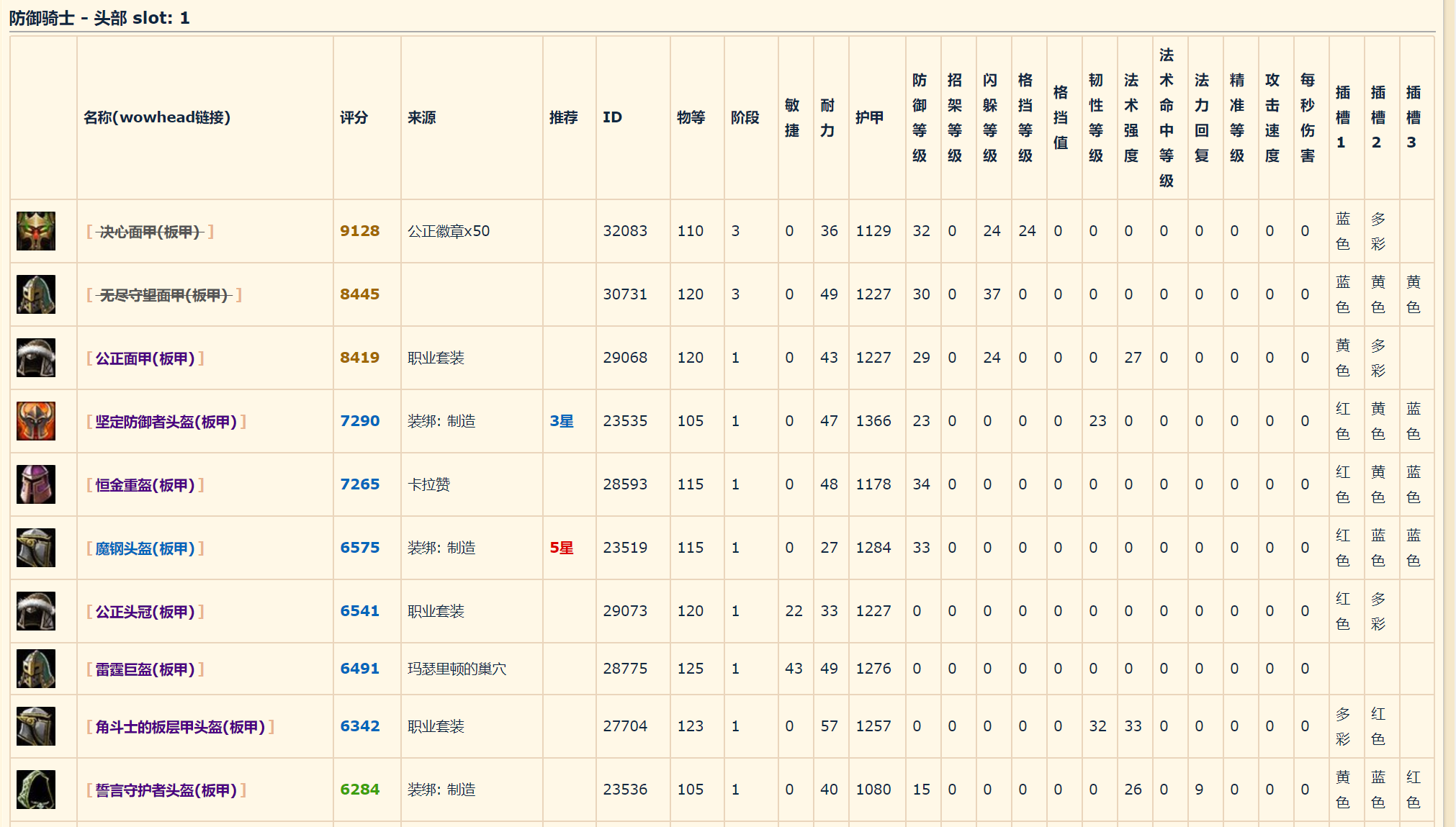Open the struck-through 决心面甲(板甲) link
1456x827 pixels.
tap(150, 232)
